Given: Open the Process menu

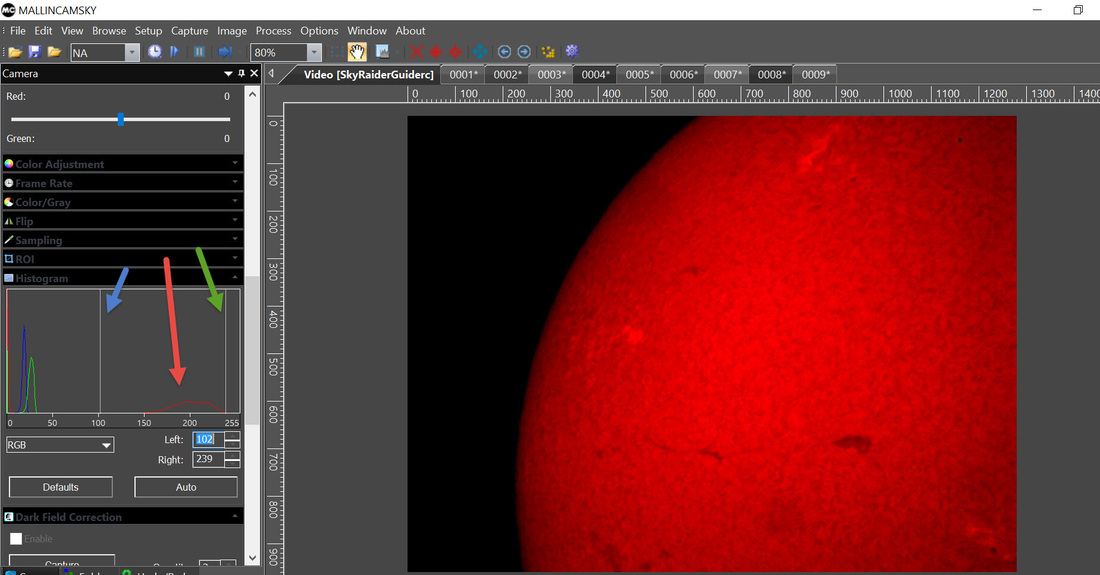Looking at the screenshot, I should point(273,31).
